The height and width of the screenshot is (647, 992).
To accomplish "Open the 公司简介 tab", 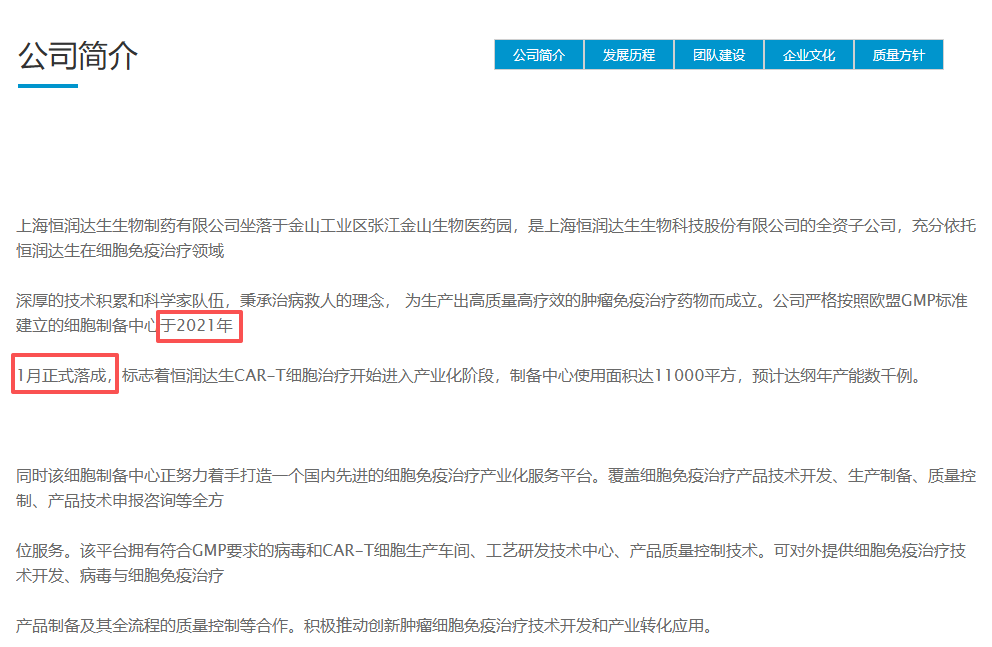I will 539,55.
